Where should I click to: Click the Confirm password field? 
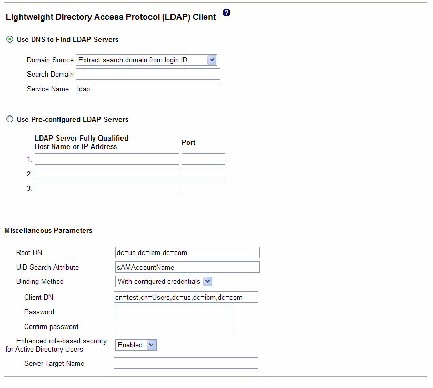pyautogui.click(x=174, y=326)
